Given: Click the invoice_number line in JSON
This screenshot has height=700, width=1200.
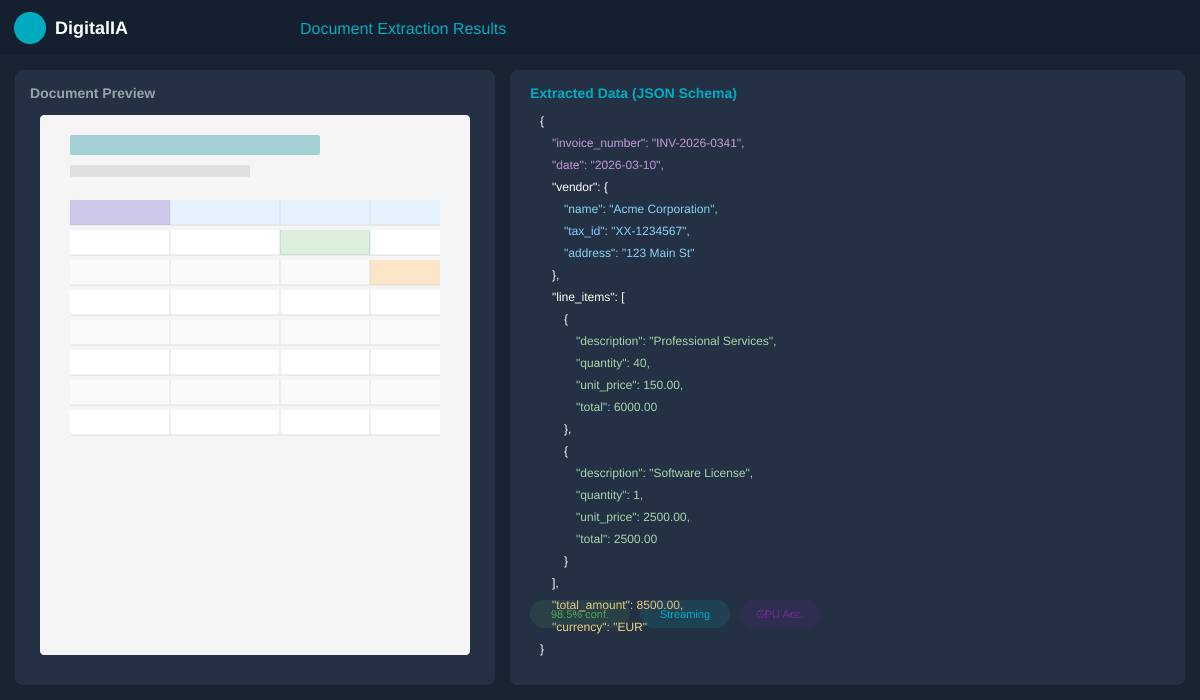Looking at the screenshot, I should (647, 143).
